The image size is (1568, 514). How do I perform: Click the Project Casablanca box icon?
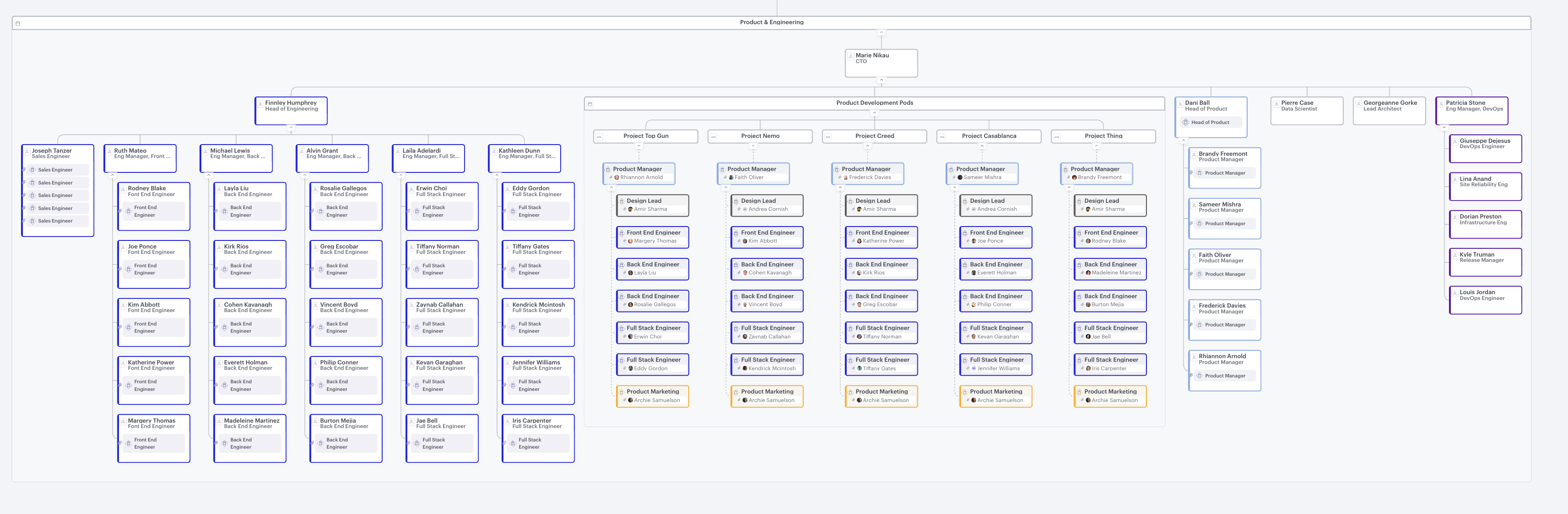click(x=942, y=137)
